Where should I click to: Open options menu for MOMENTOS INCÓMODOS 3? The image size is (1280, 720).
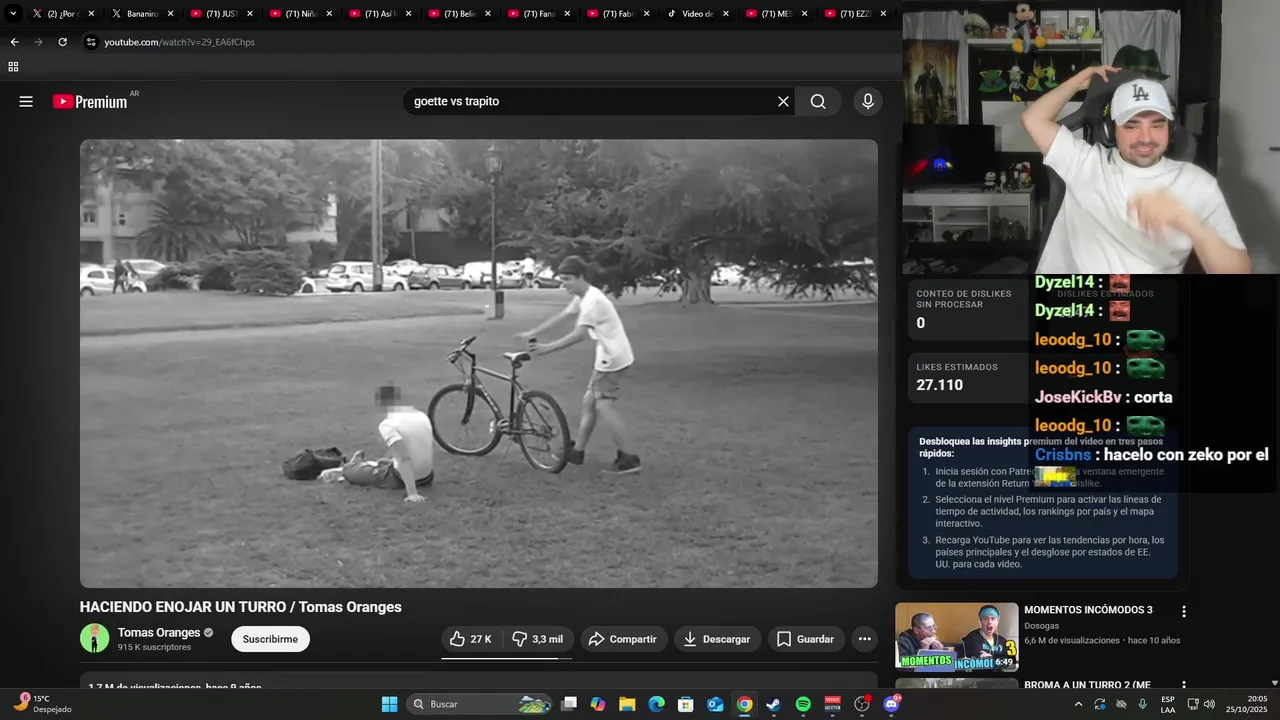[1184, 611]
